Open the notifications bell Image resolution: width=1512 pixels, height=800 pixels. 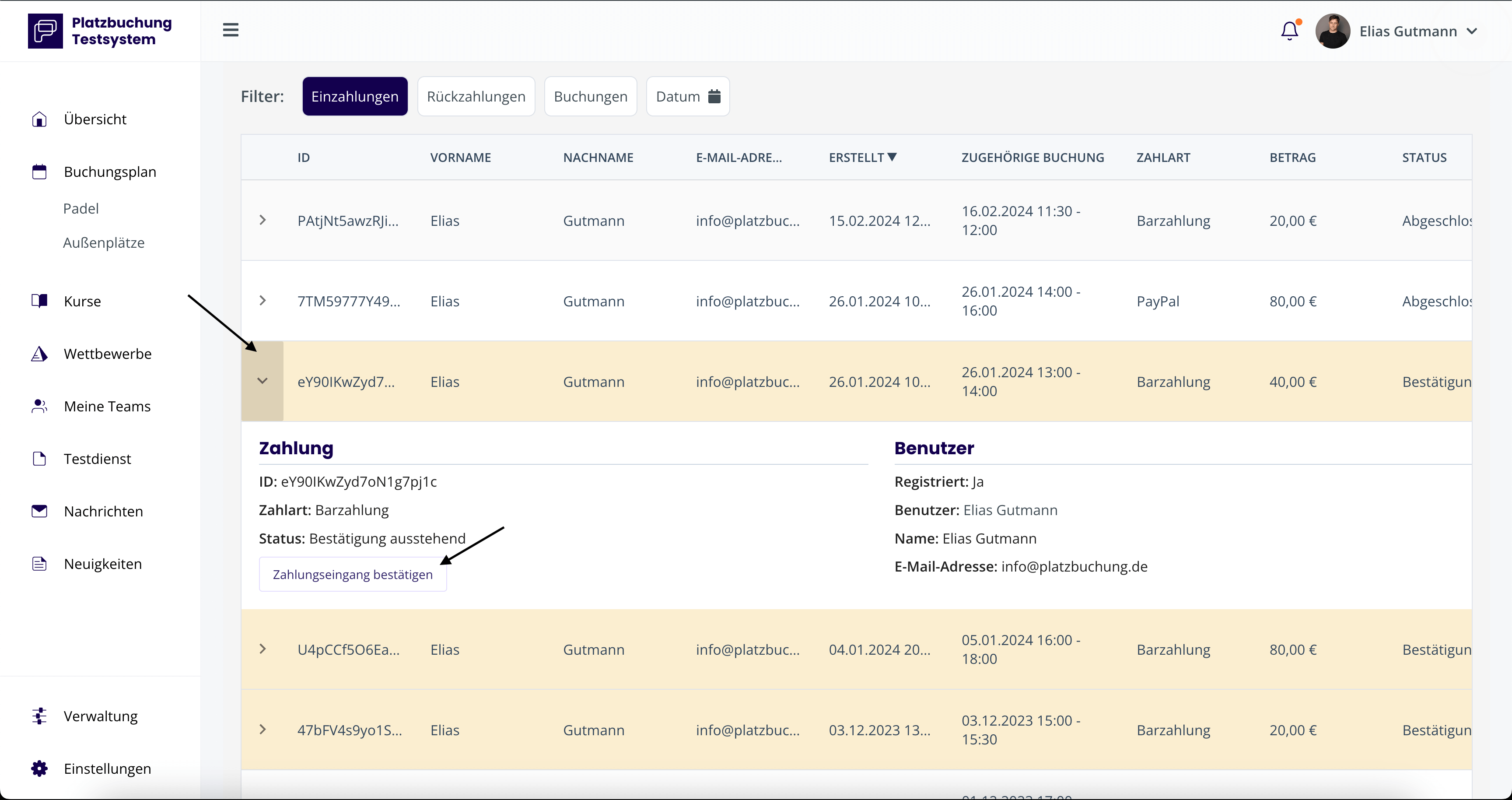[1290, 31]
